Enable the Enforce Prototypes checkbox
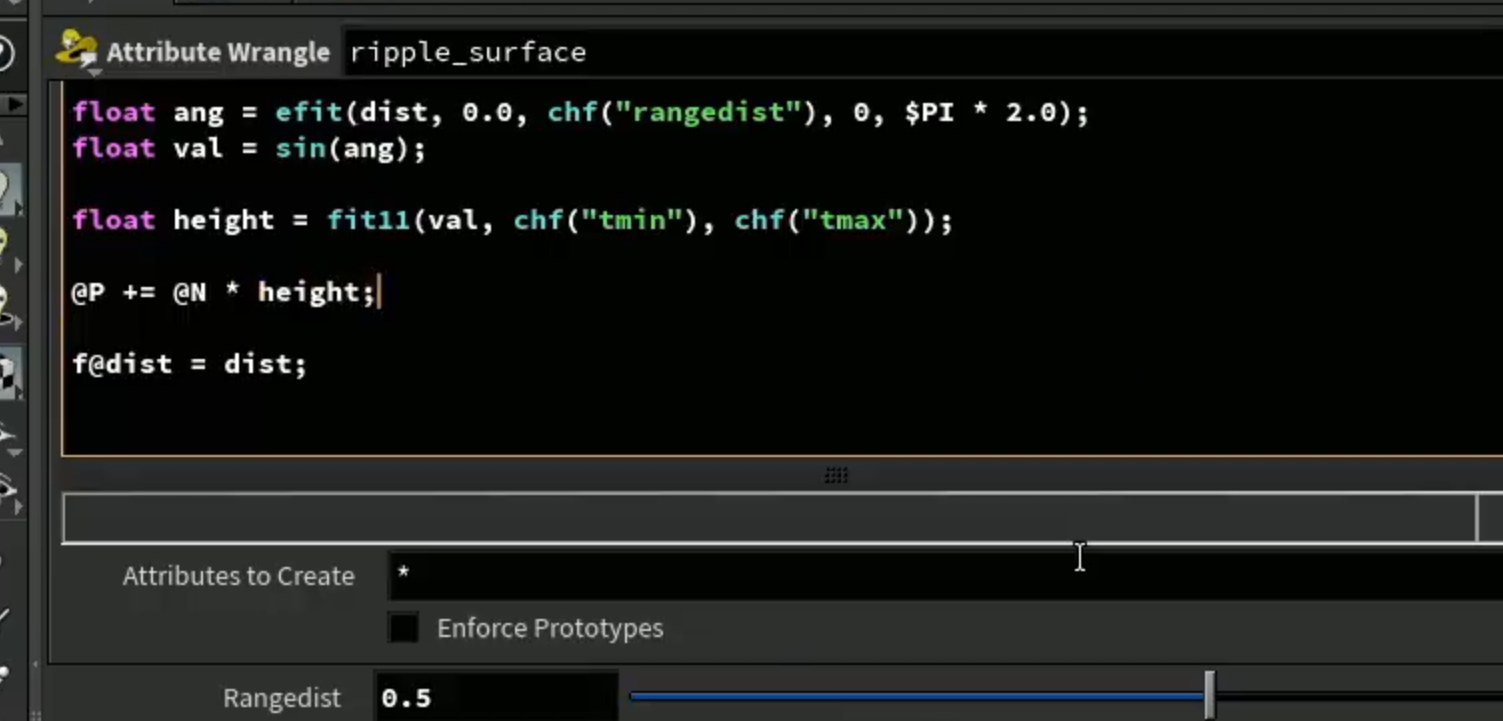The height and width of the screenshot is (721, 1503). pos(404,628)
